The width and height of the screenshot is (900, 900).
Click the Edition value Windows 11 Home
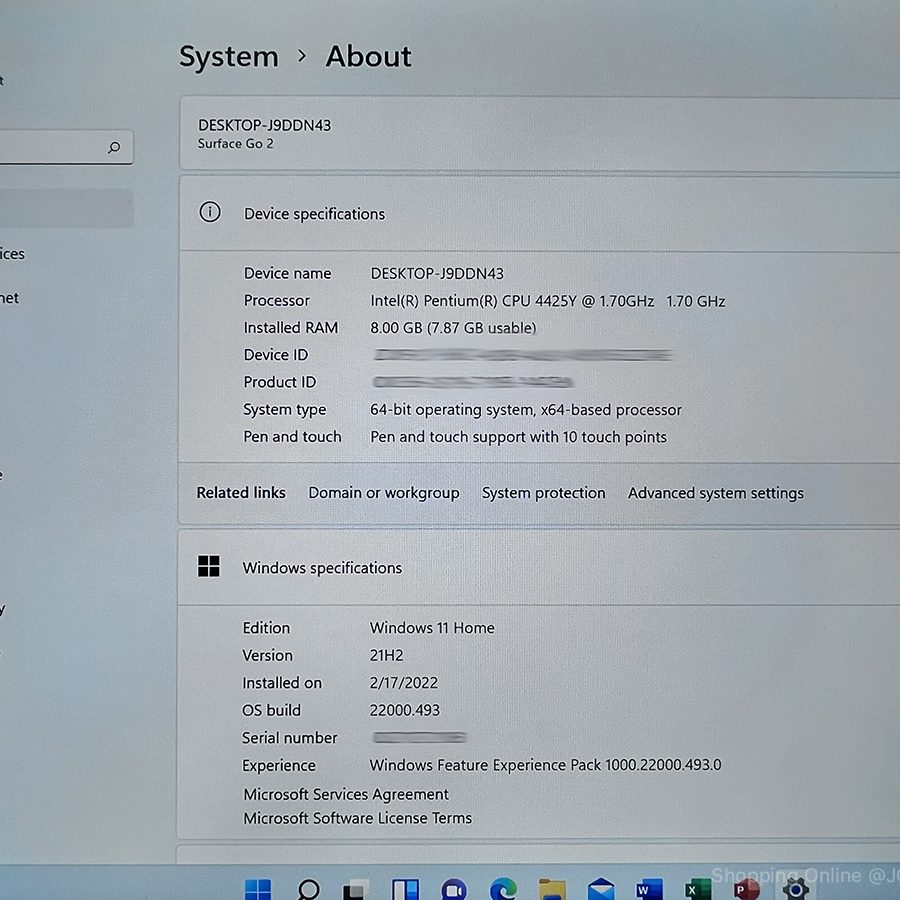[432, 628]
